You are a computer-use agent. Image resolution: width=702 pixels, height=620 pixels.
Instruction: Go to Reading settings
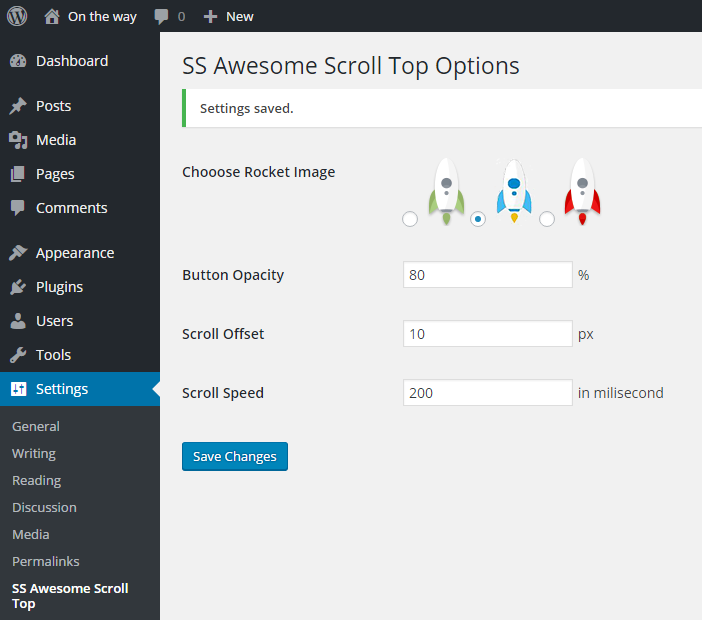(x=37, y=480)
